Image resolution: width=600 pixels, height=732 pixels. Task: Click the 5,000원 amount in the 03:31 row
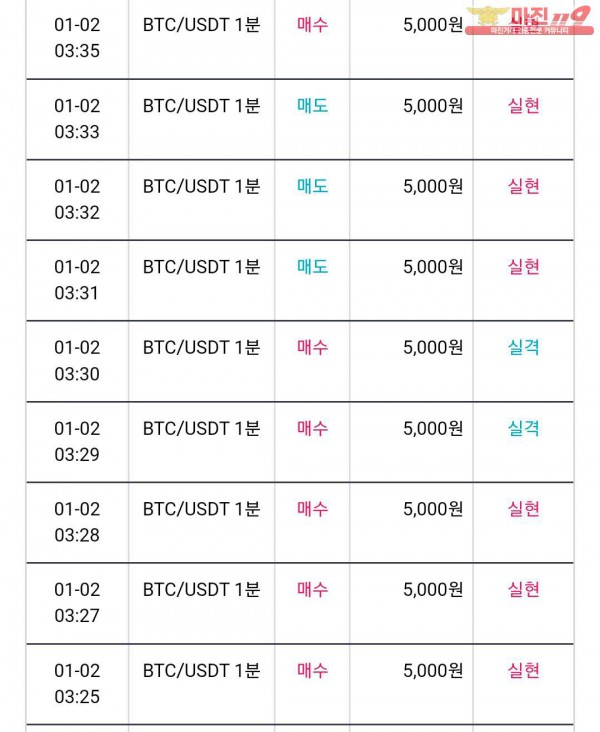[x=433, y=267]
